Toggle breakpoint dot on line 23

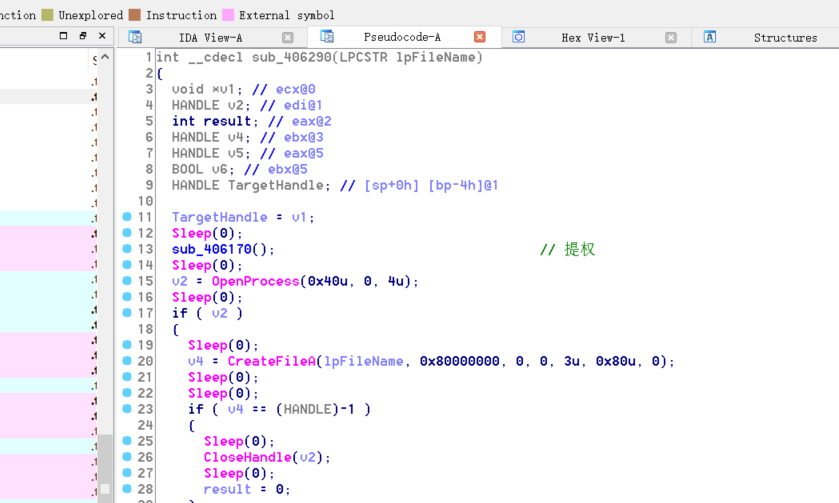pos(127,409)
